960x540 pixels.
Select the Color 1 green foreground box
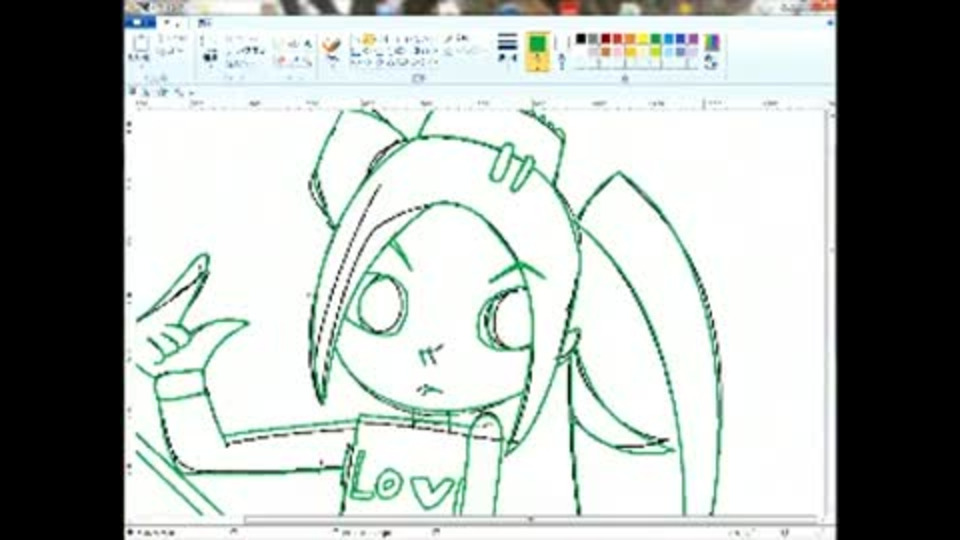point(538,51)
